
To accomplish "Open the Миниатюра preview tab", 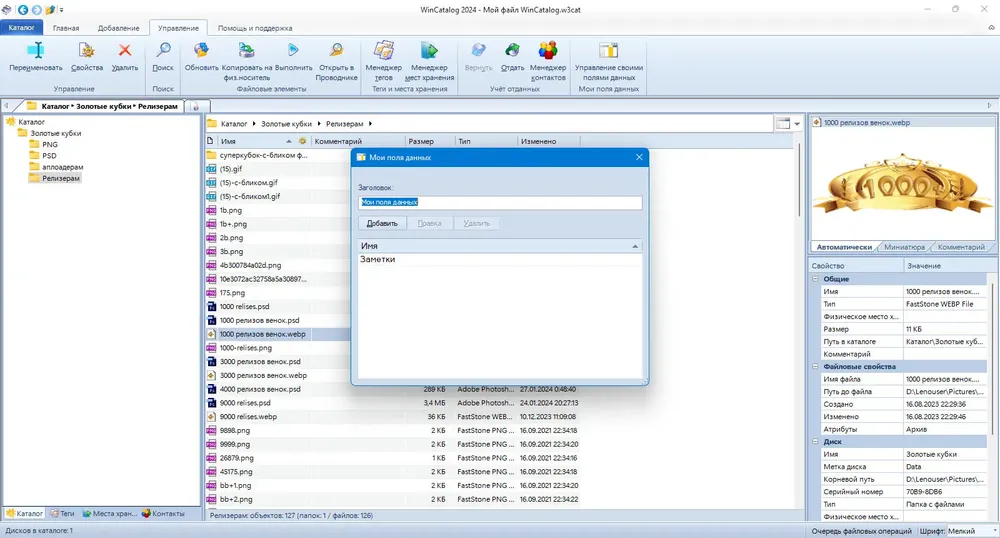I will coord(904,247).
